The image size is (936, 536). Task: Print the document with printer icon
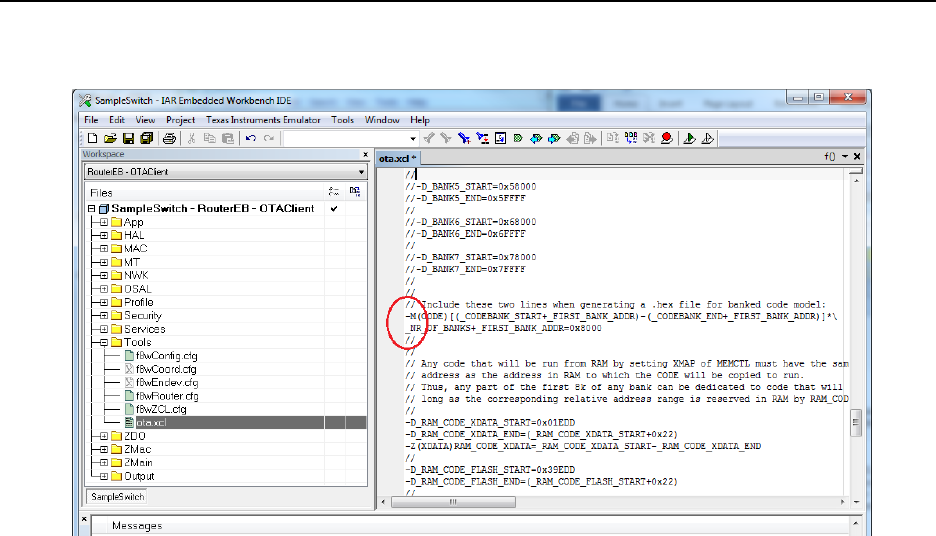[x=170, y=138]
